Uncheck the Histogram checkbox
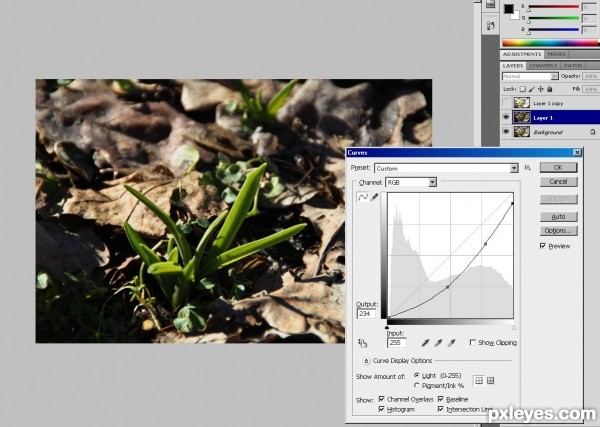 (382, 409)
